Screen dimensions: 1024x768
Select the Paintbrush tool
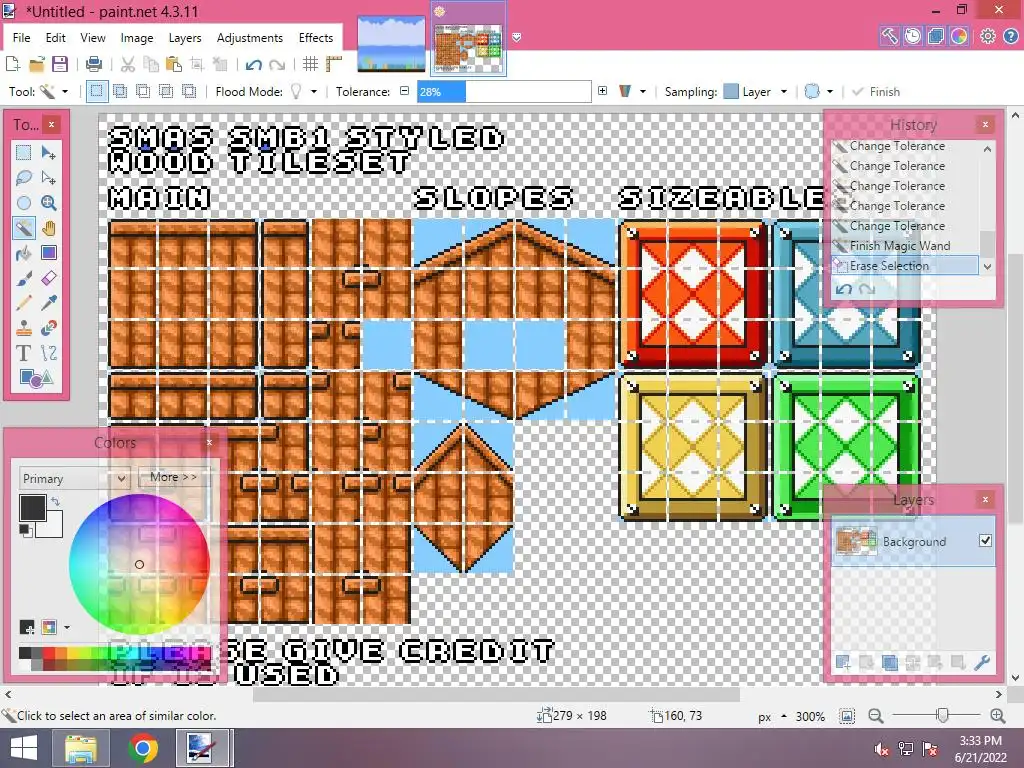coord(24,278)
